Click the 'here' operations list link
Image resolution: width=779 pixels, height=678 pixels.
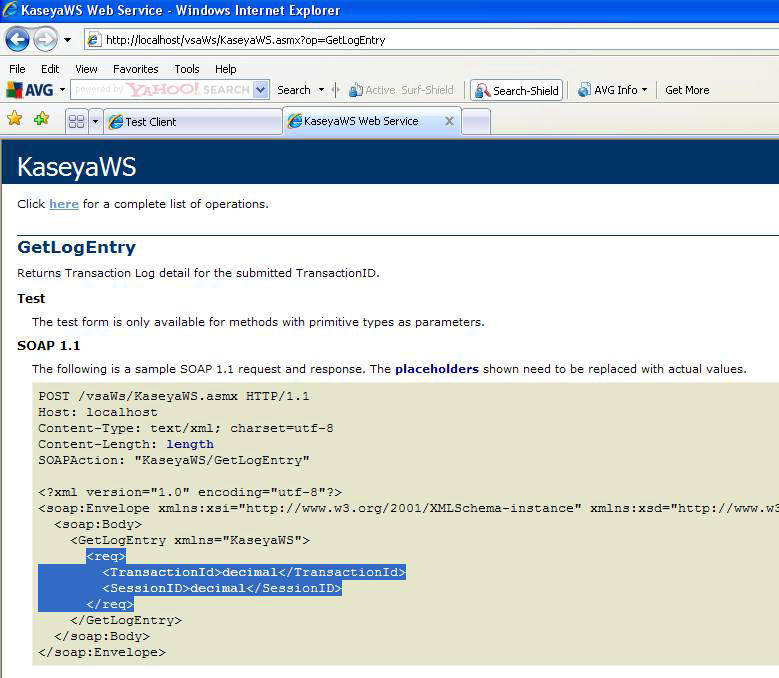(x=64, y=204)
